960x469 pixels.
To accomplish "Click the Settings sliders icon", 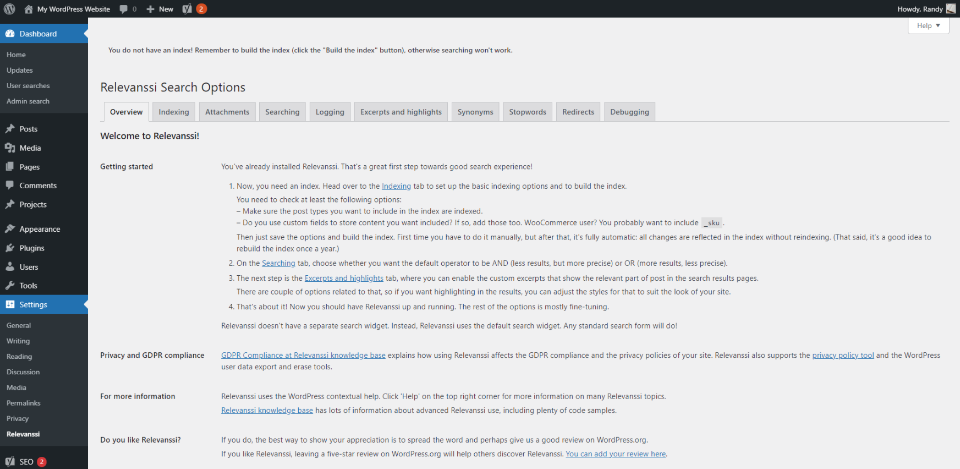I will tap(10, 304).
